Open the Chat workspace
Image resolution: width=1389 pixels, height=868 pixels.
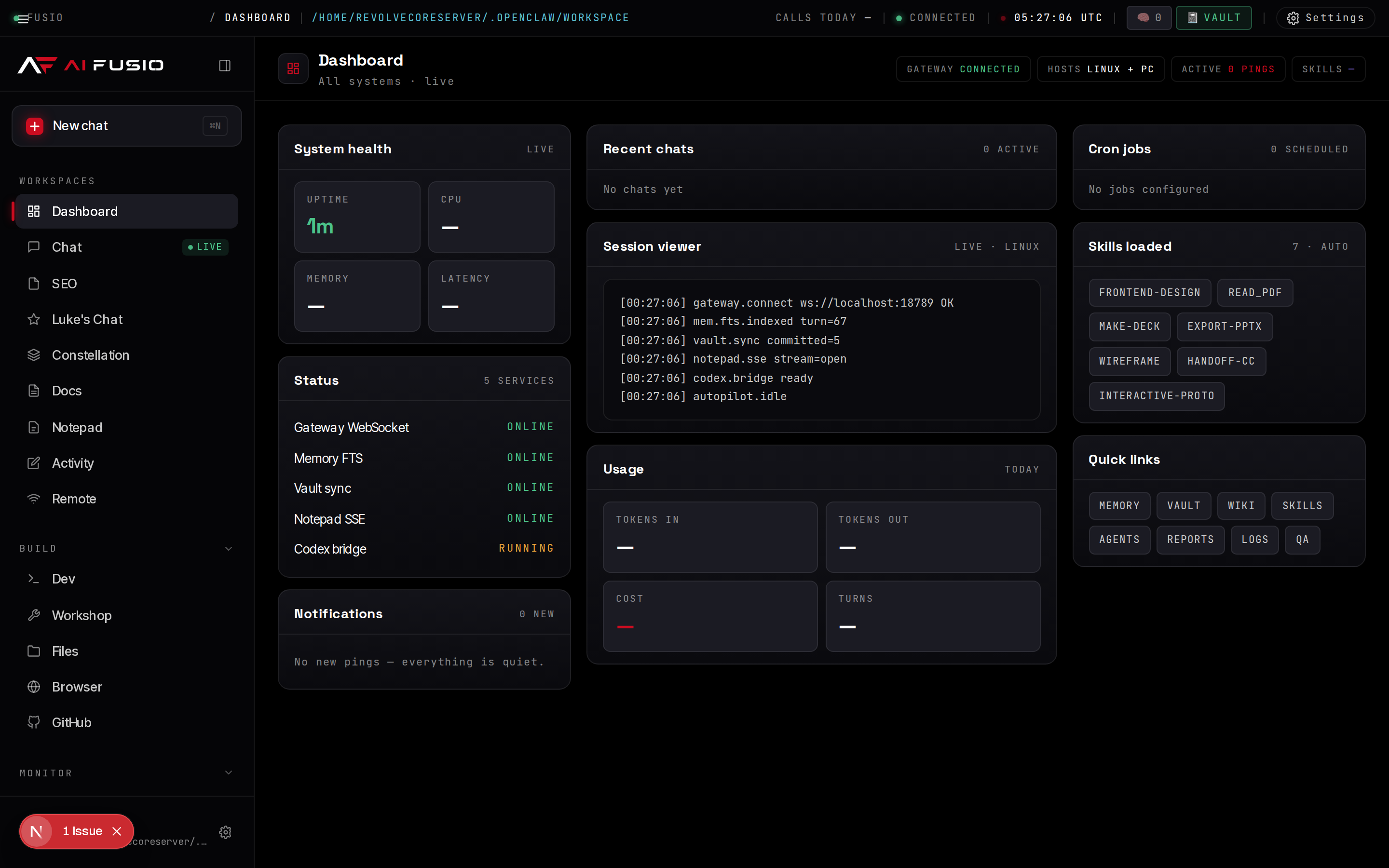(126, 247)
